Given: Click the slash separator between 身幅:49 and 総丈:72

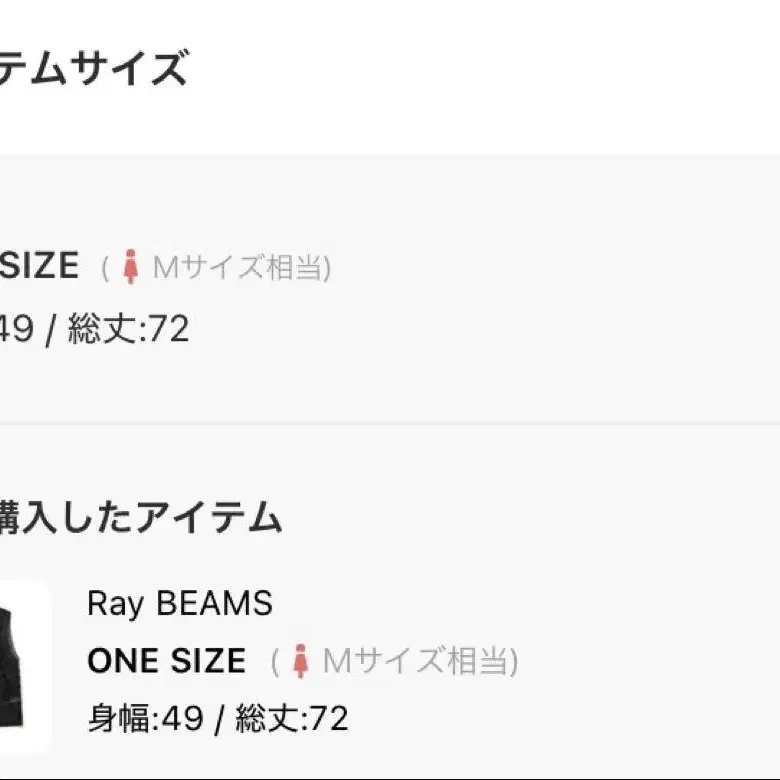Looking at the screenshot, I should [x=219, y=719].
